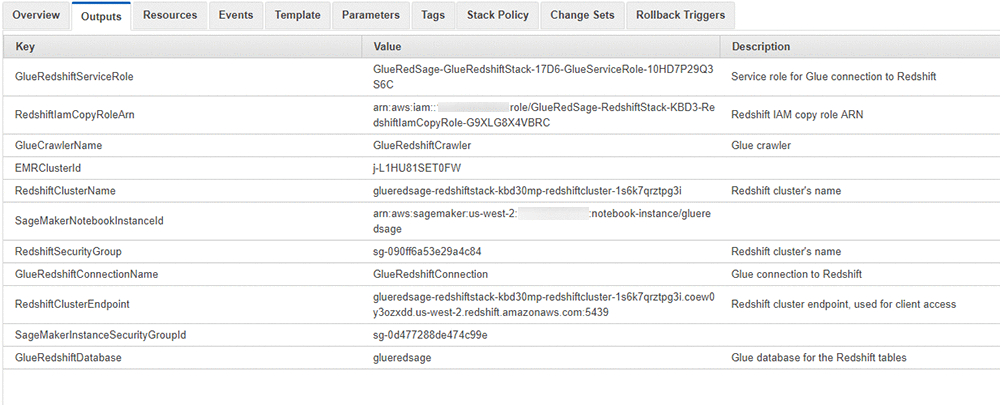Click the 'Glue crawler' description
Viewport: 1000px width, 405px height.
tap(761, 145)
